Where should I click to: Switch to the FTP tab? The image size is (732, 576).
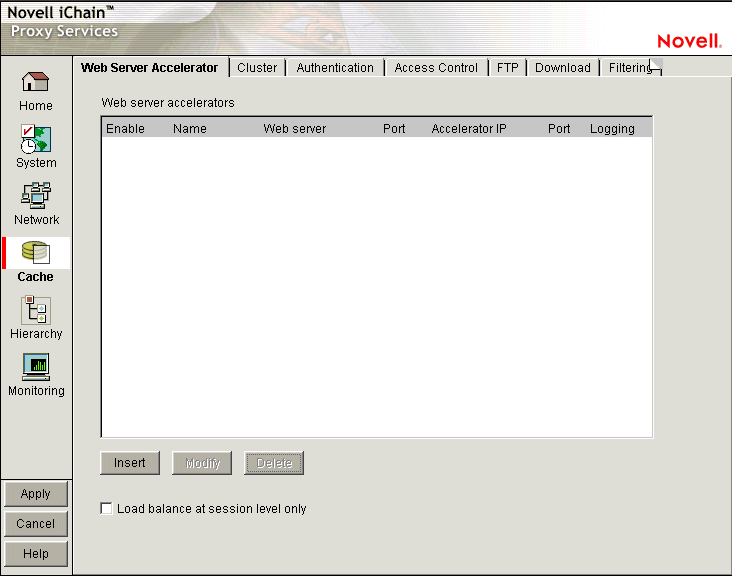pyautogui.click(x=507, y=68)
